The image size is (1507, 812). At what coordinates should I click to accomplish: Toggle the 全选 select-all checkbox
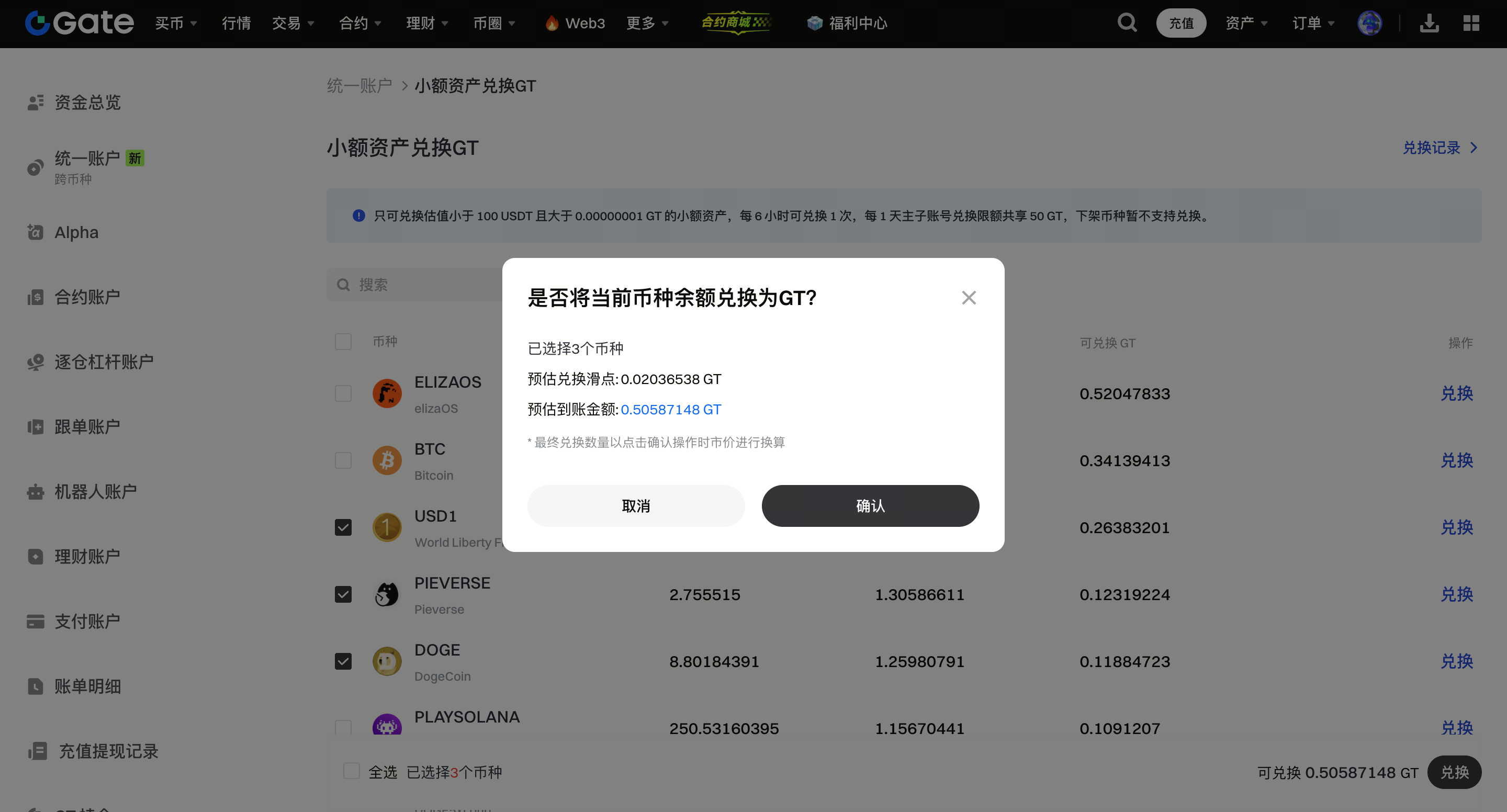tap(352, 771)
